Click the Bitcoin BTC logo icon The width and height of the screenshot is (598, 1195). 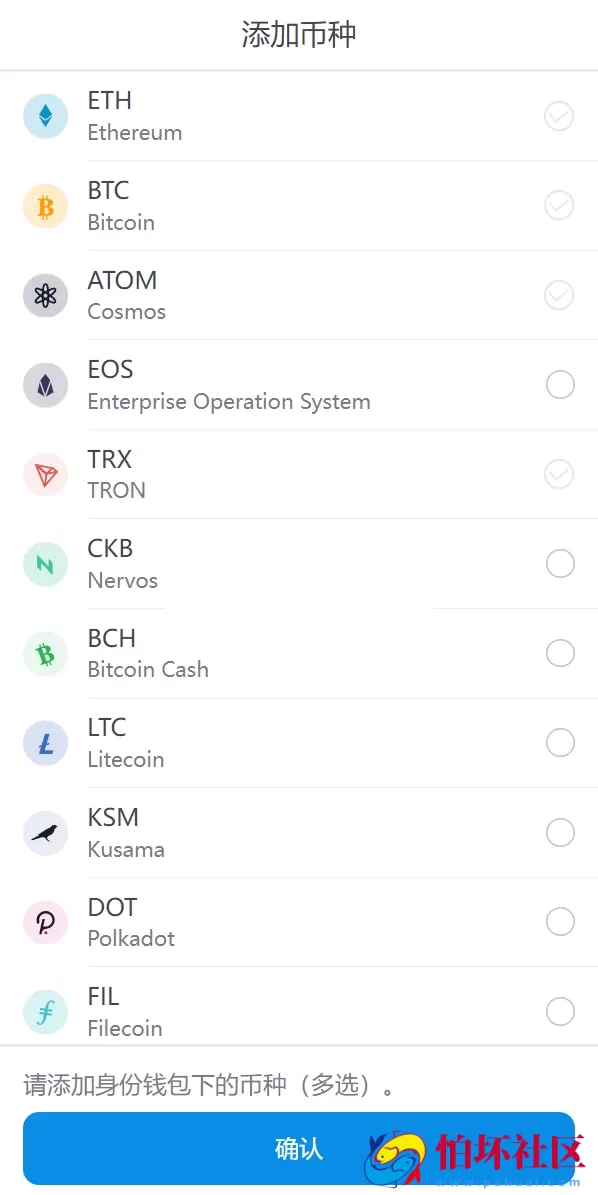tap(45, 205)
